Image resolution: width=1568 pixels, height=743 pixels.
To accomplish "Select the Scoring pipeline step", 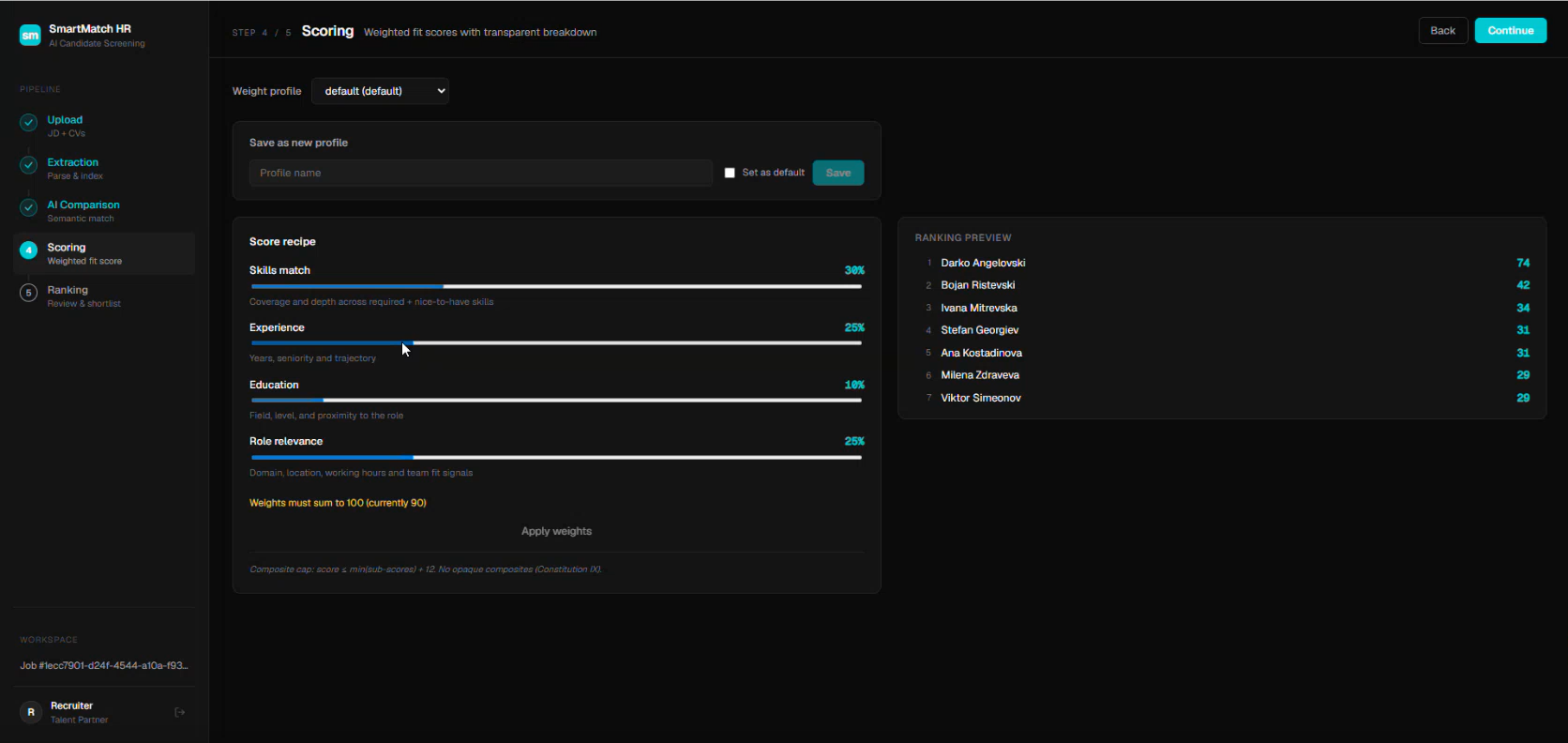I will 104,253.
